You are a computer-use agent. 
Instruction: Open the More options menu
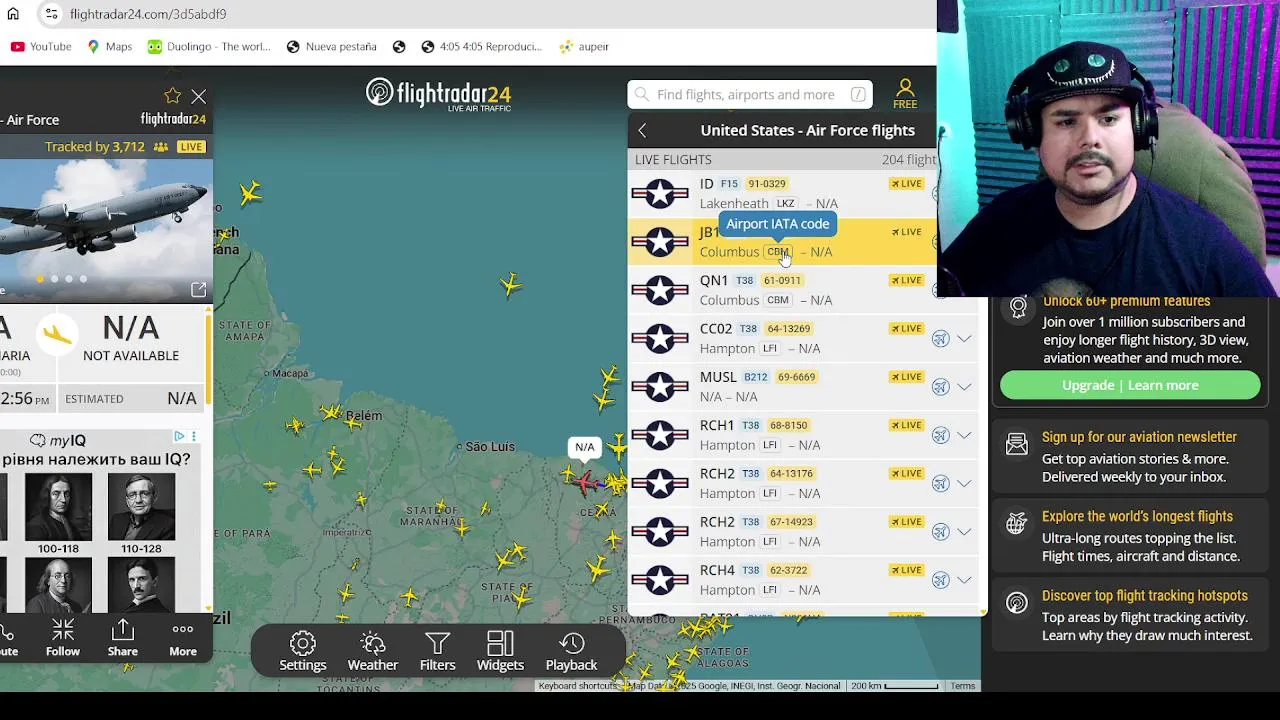tap(183, 637)
